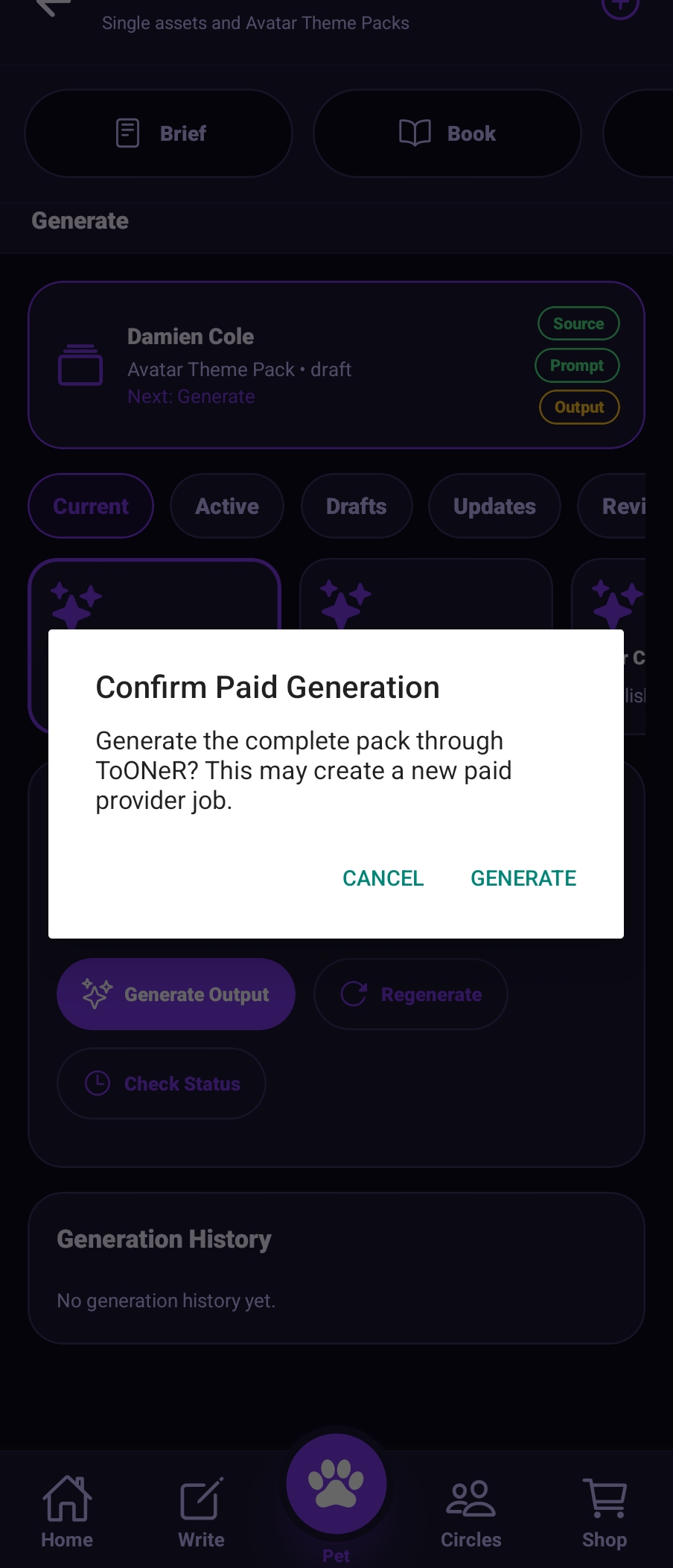The image size is (673, 1568).
Task: Click the theme pack stack icon
Action: click(x=80, y=365)
